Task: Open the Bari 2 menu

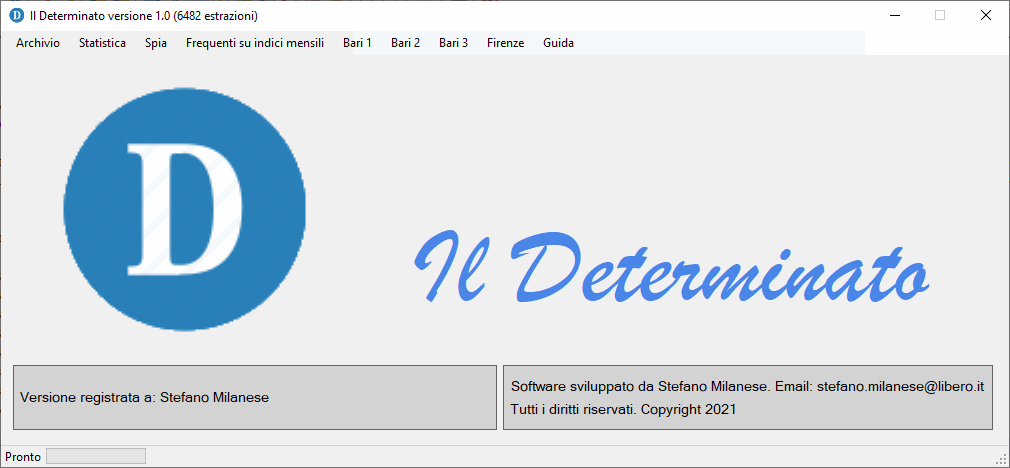Action: (x=405, y=43)
